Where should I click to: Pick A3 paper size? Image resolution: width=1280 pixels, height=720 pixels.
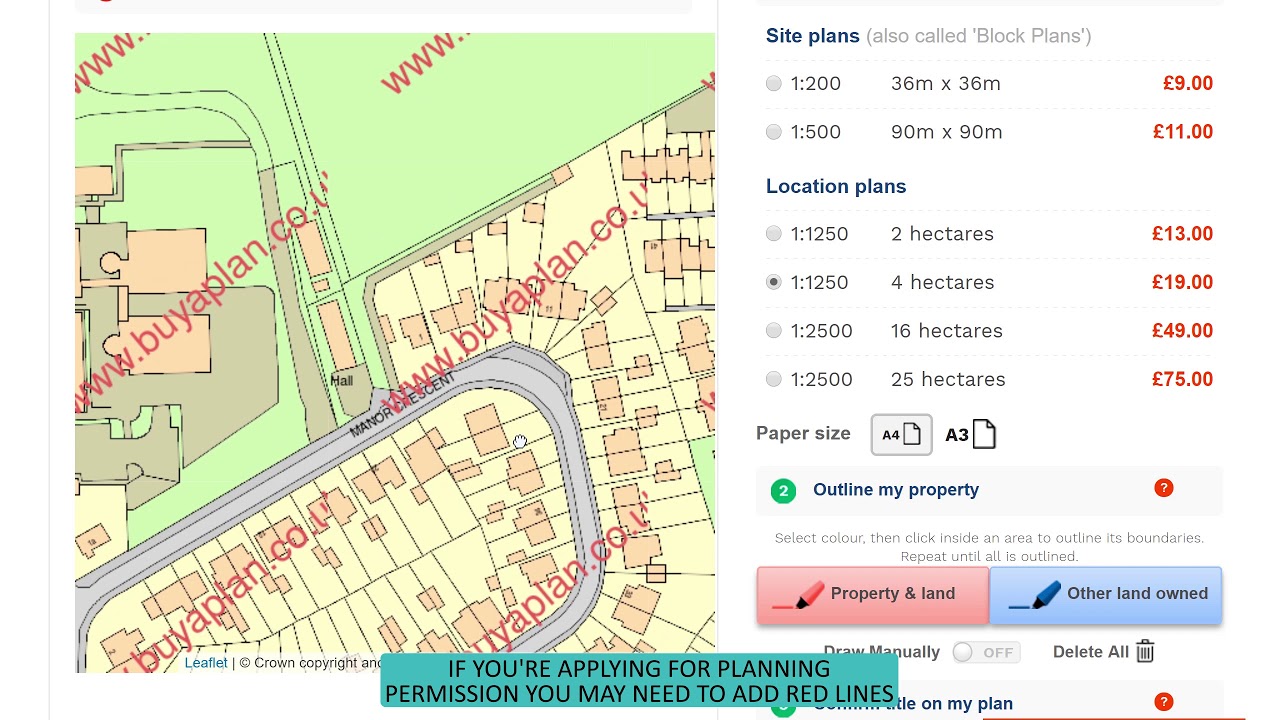[x=971, y=434]
